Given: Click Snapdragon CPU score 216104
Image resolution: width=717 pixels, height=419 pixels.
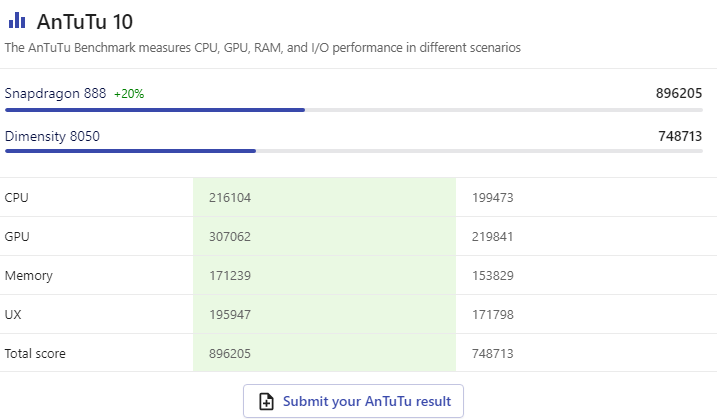Looking at the screenshot, I should click(230, 198).
